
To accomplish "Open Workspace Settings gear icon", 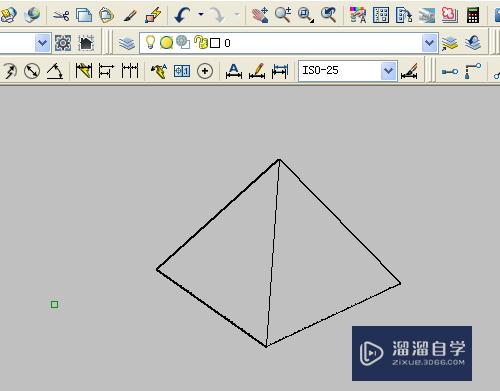I will pos(63,43).
